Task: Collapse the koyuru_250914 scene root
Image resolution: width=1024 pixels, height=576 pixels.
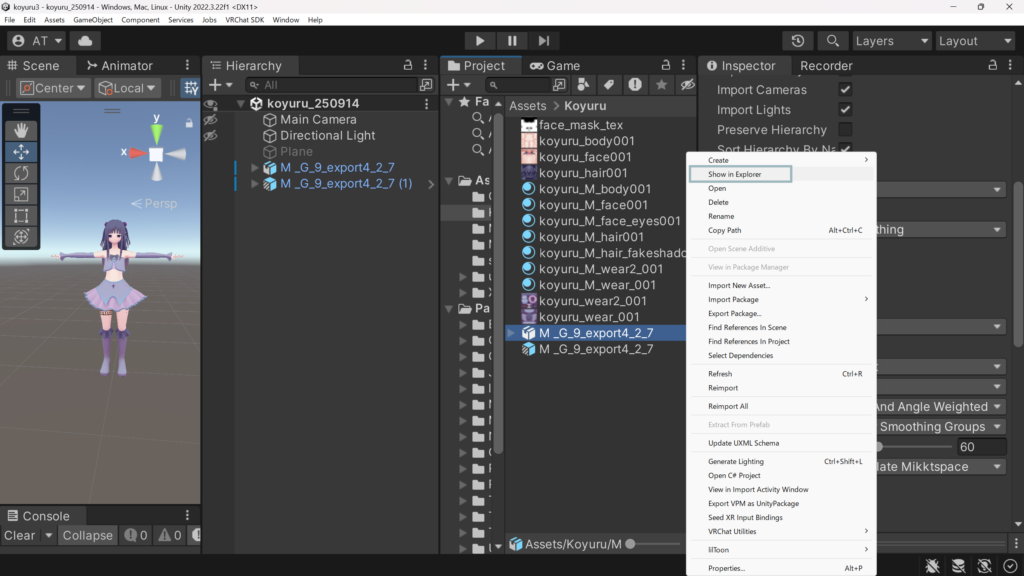Action: 241,103
